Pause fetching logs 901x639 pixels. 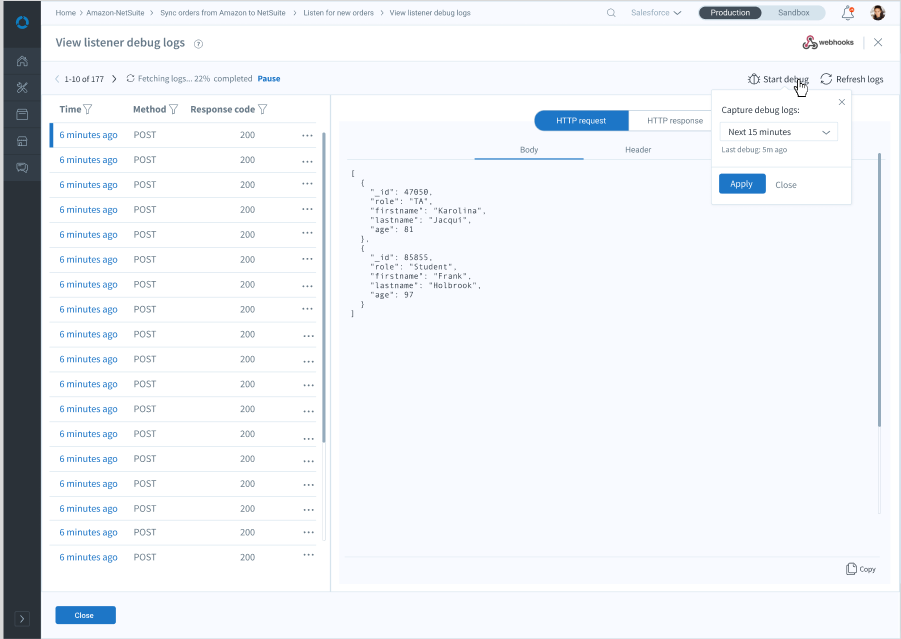(269, 79)
